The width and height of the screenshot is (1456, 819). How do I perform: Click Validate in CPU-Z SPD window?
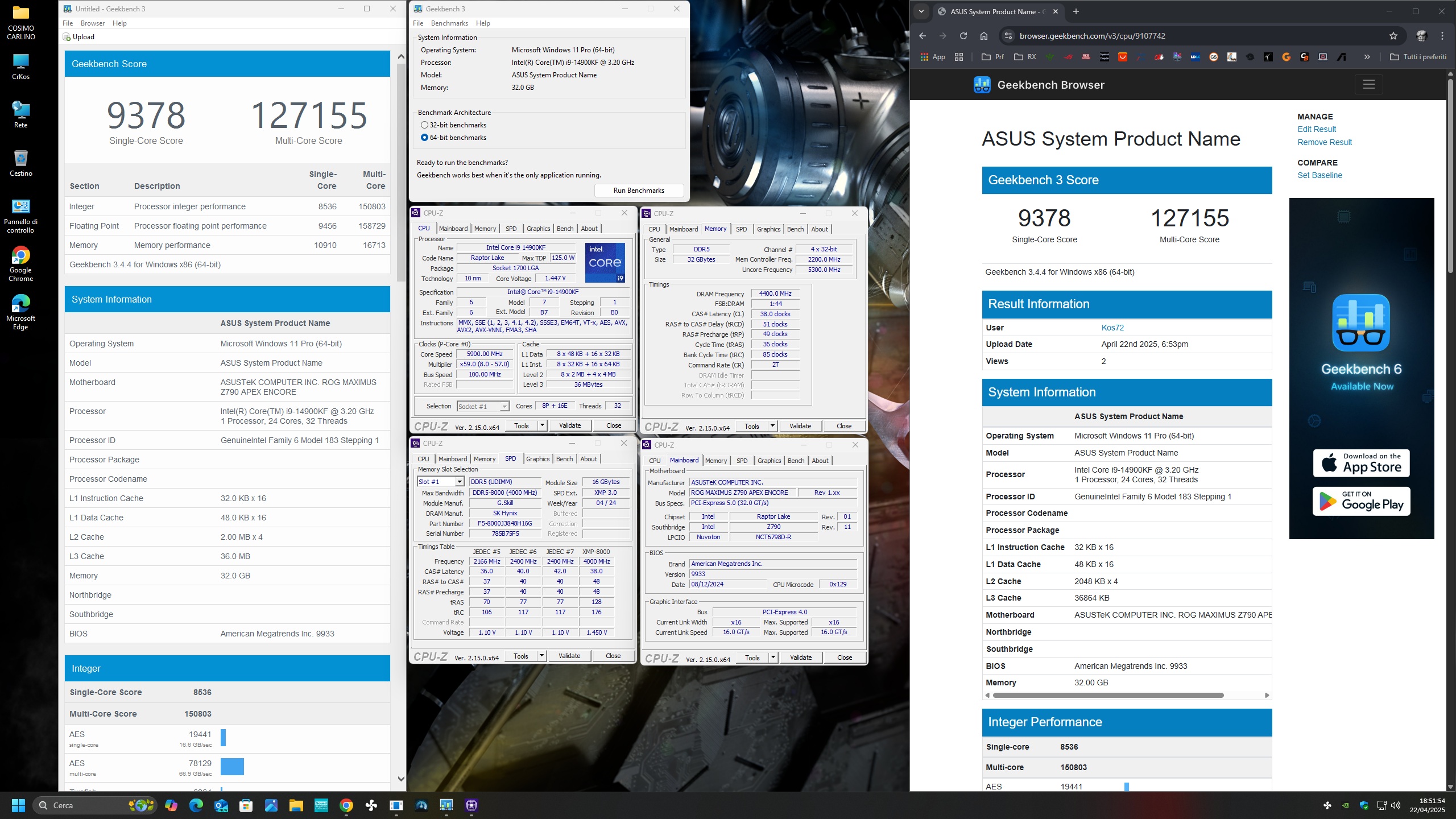pos(569,656)
